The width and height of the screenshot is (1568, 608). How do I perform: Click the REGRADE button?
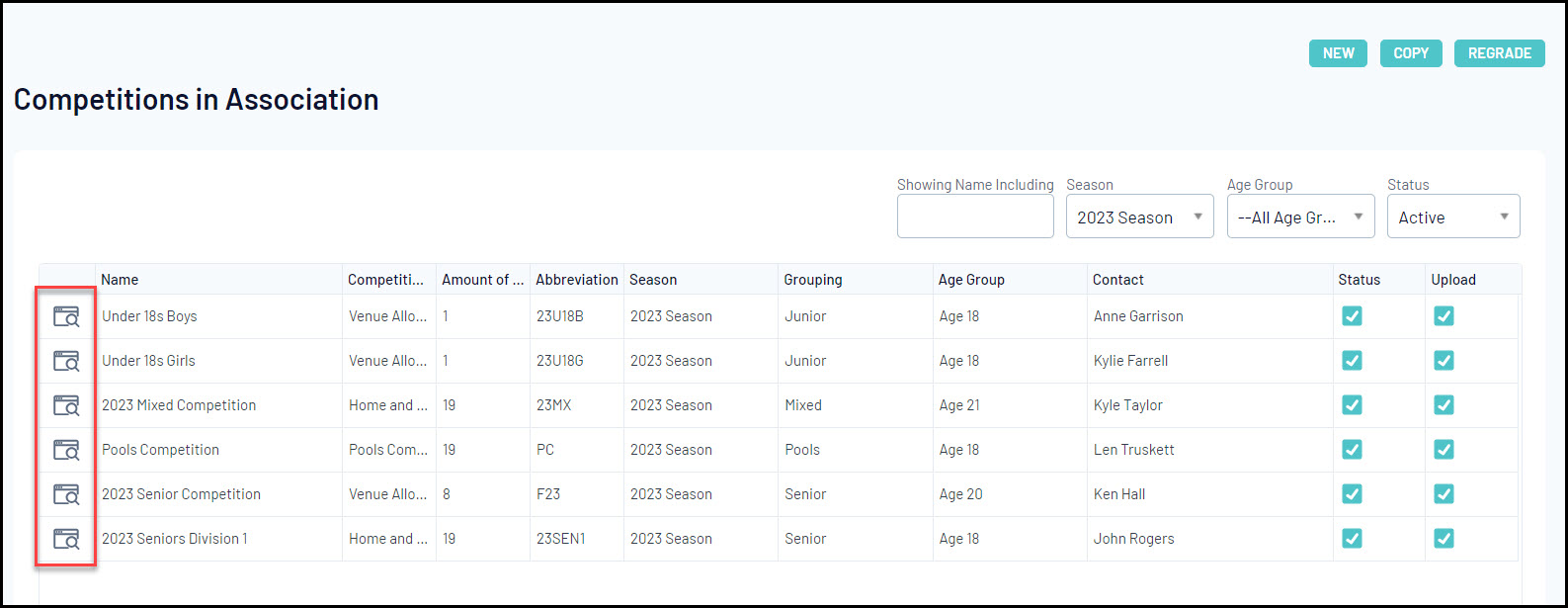click(x=1499, y=53)
